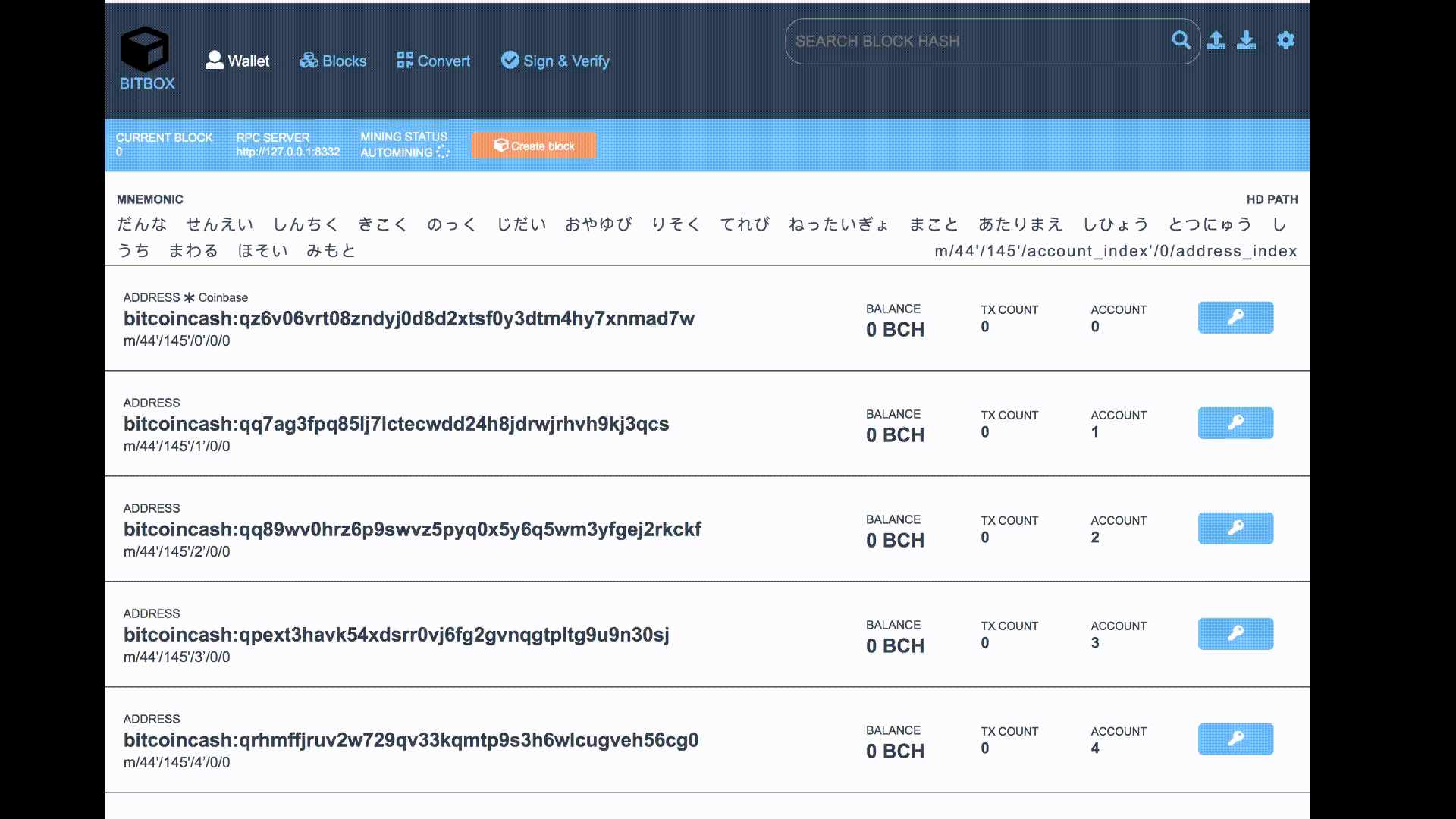Show private key for account 0

pyautogui.click(x=1235, y=318)
